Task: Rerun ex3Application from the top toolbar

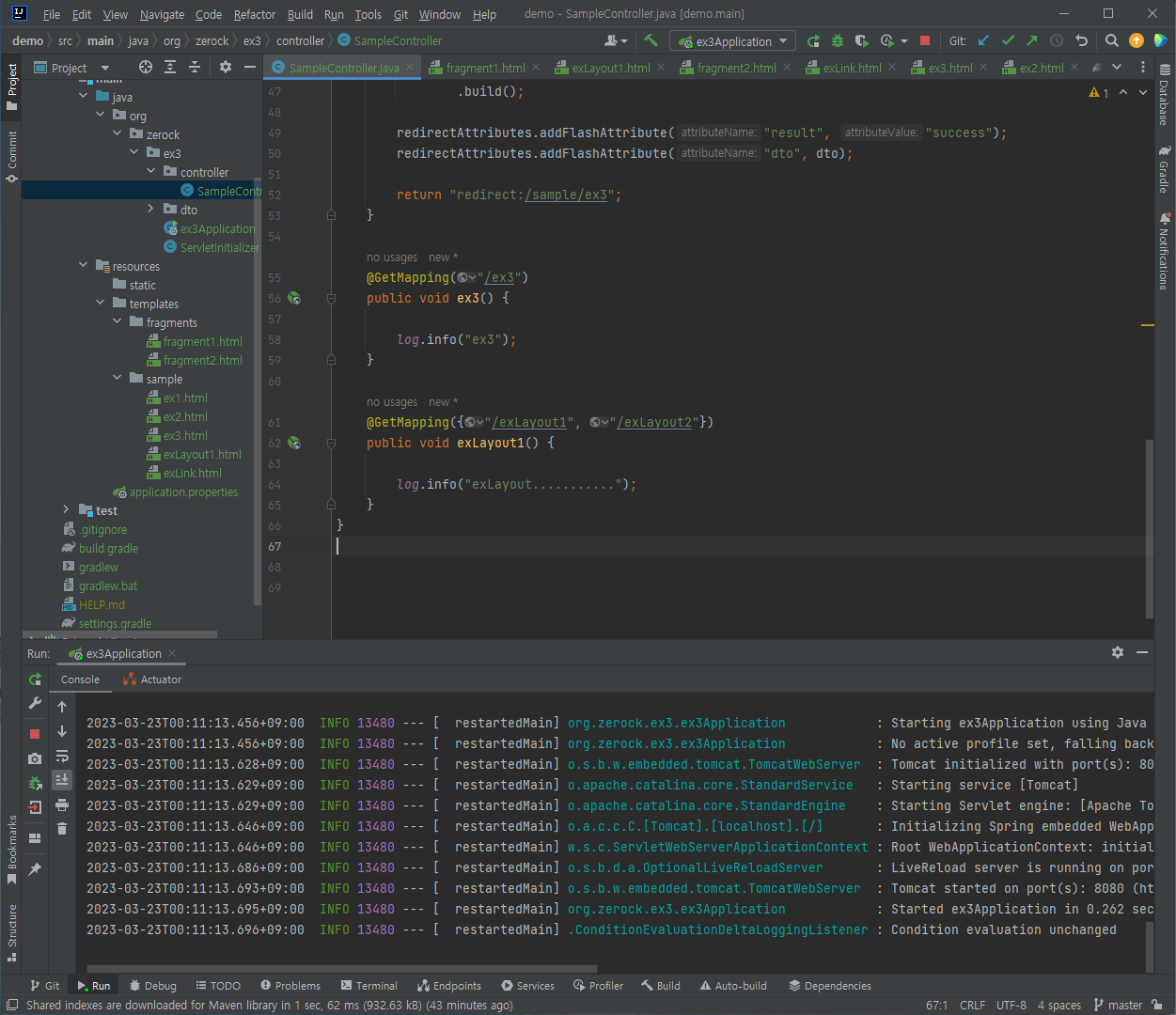Action: coord(813,40)
